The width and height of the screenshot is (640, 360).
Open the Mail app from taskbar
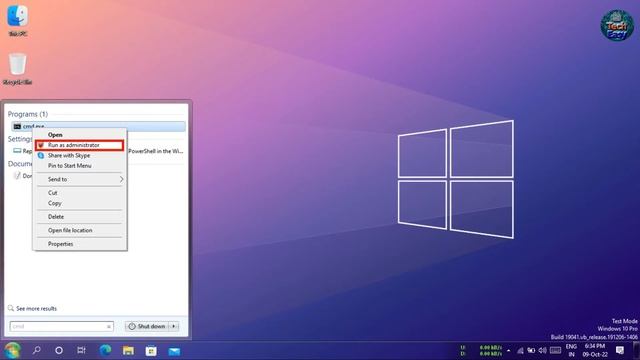(174, 351)
